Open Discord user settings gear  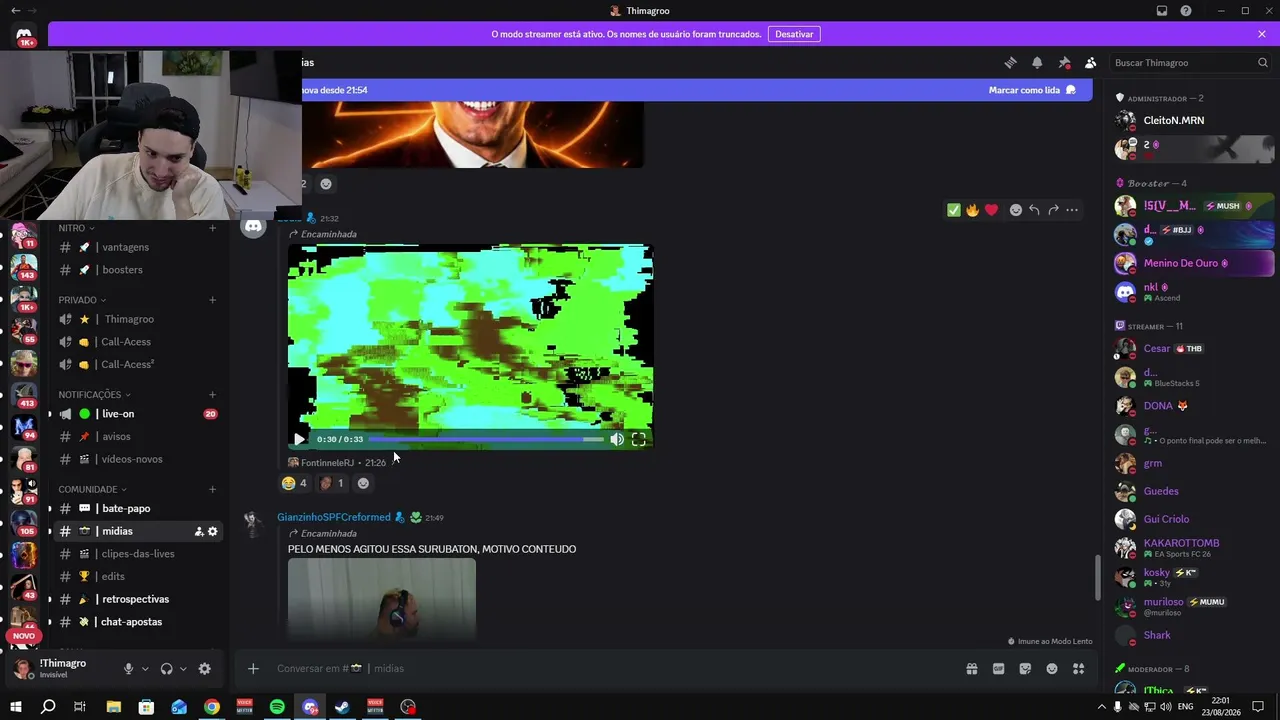(205, 669)
